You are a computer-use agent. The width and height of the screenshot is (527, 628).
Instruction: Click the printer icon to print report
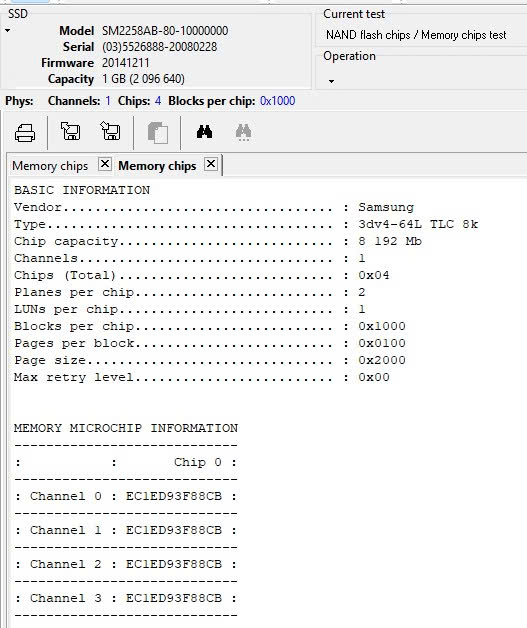pos(25,133)
